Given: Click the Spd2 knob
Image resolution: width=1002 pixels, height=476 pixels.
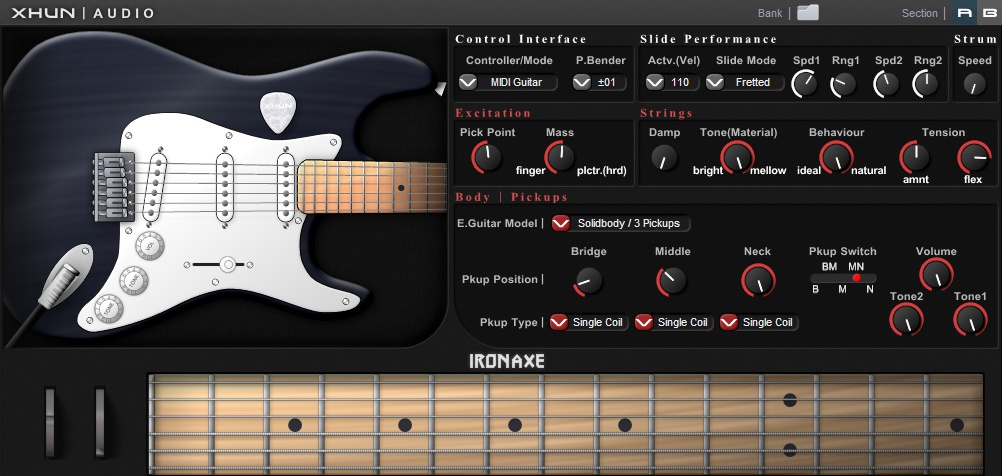Looking at the screenshot, I should point(886,84).
